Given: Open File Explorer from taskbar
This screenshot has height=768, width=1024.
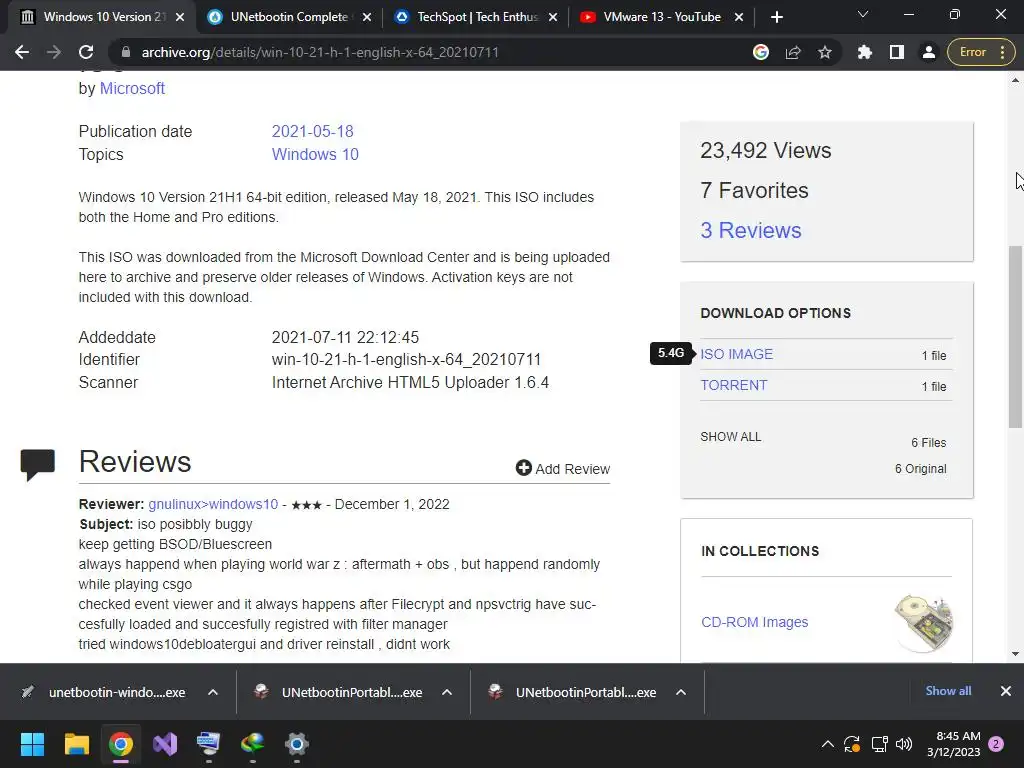Looking at the screenshot, I should 76,744.
